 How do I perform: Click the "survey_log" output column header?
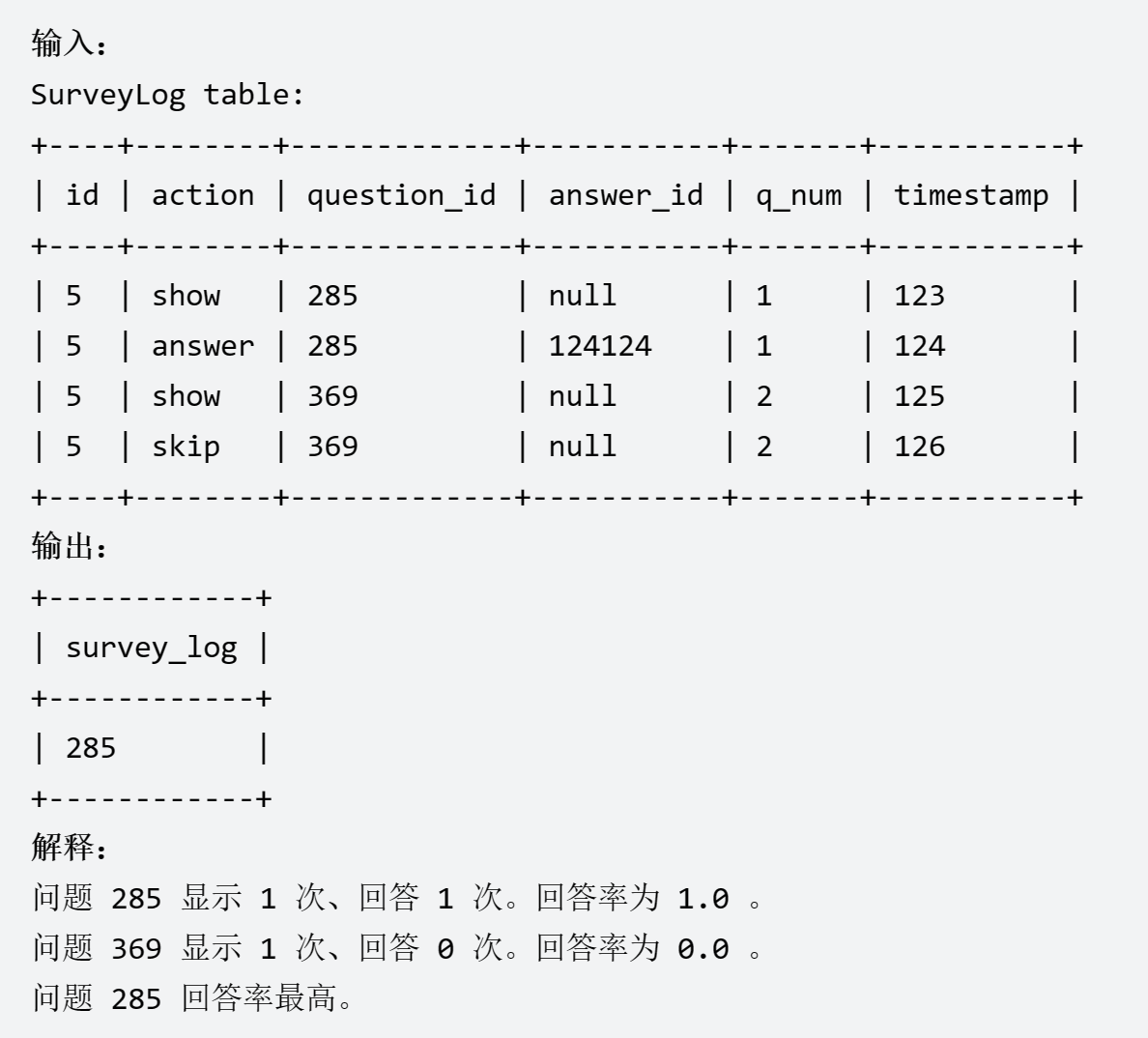click(152, 648)
